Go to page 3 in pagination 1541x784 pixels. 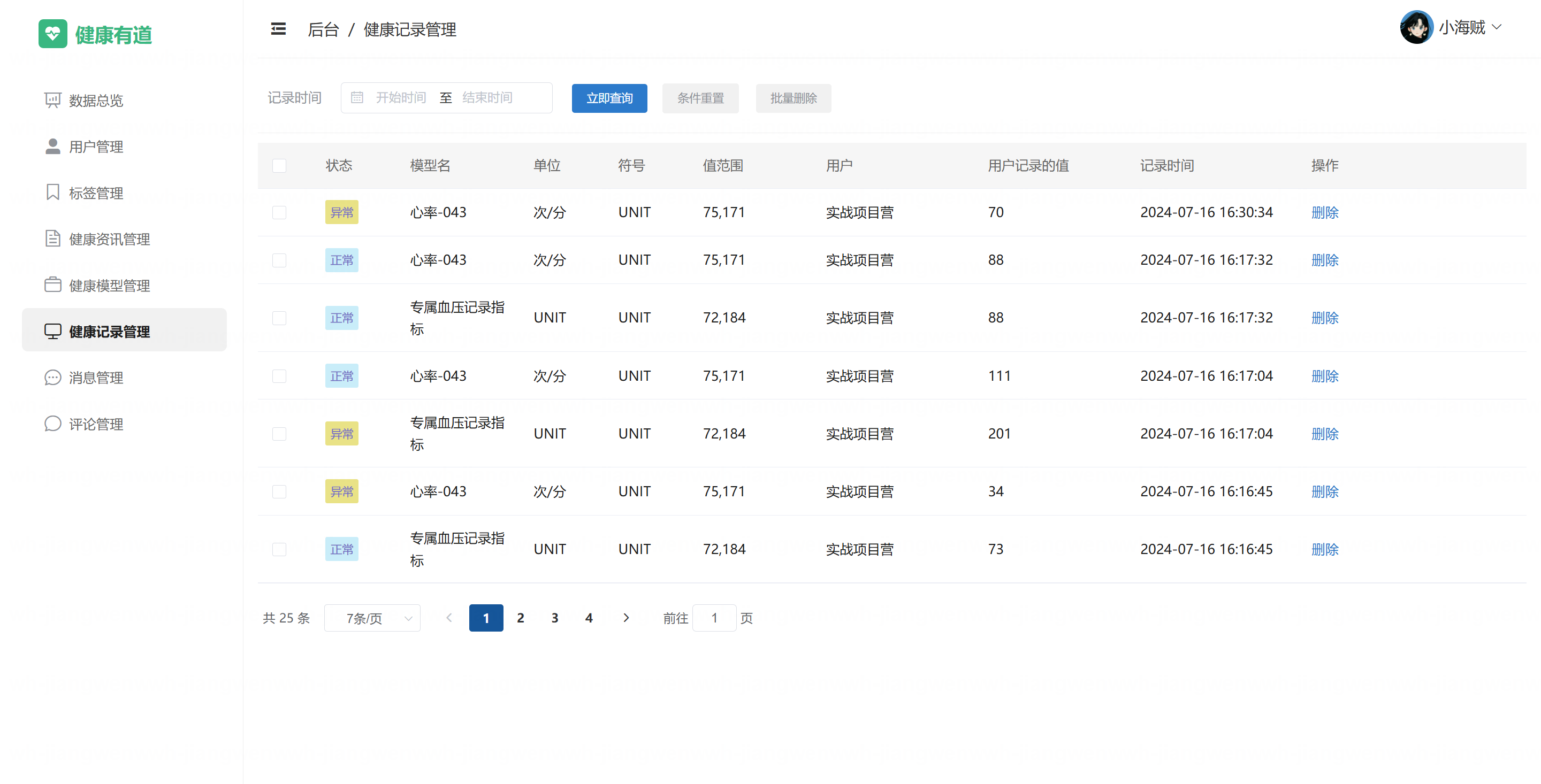(554, 618)
